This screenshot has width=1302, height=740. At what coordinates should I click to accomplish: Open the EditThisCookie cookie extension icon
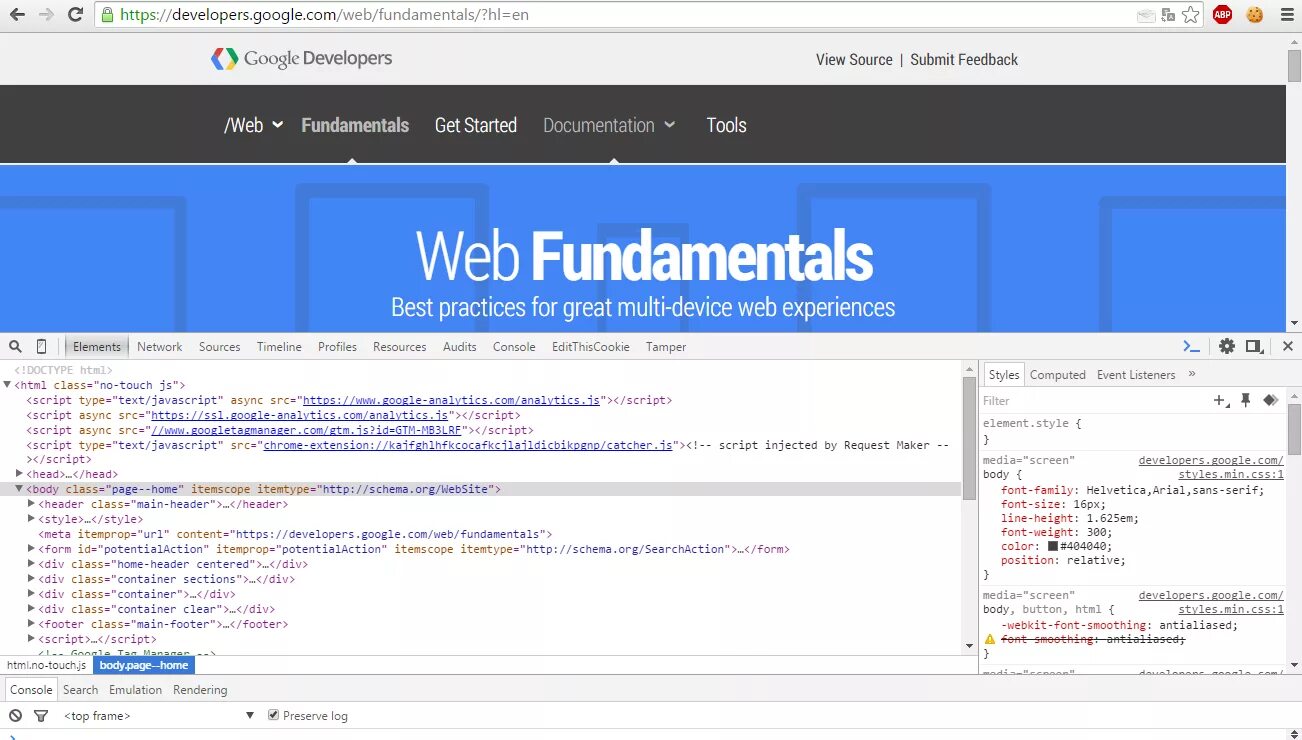click(1254, 15)
